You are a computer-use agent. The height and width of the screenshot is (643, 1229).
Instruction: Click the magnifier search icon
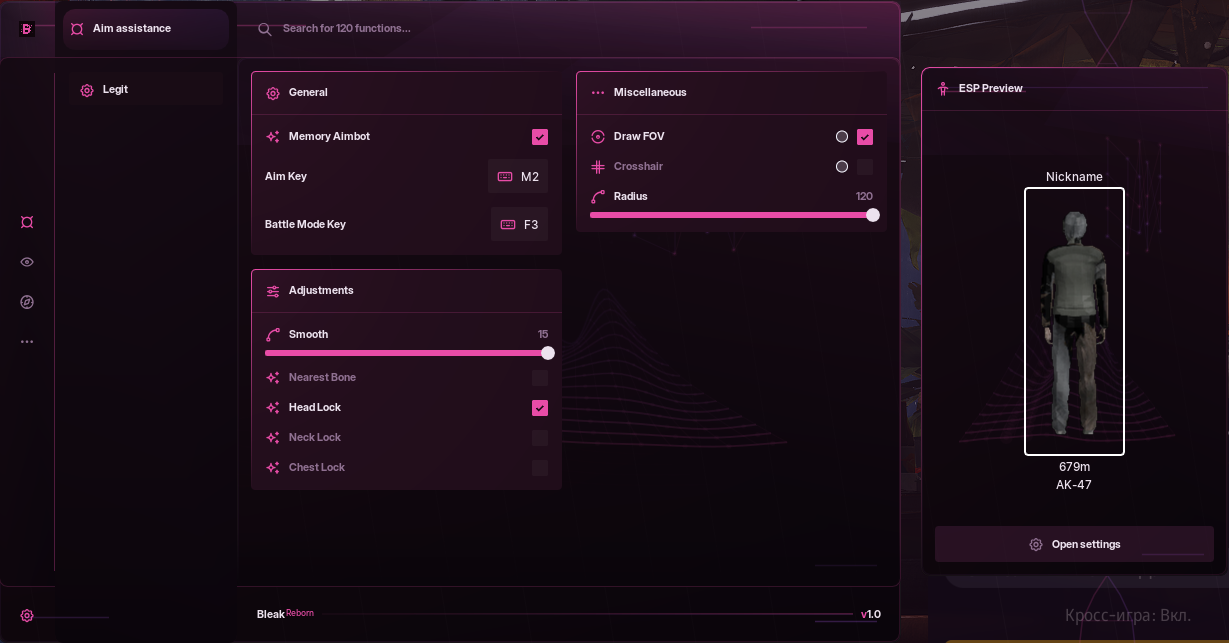point(265,29)
